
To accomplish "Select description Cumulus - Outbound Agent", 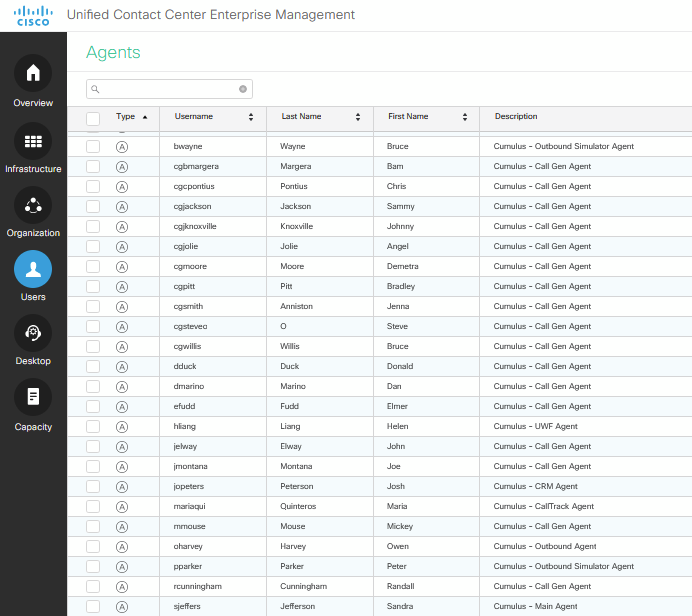I will point(545,546).
